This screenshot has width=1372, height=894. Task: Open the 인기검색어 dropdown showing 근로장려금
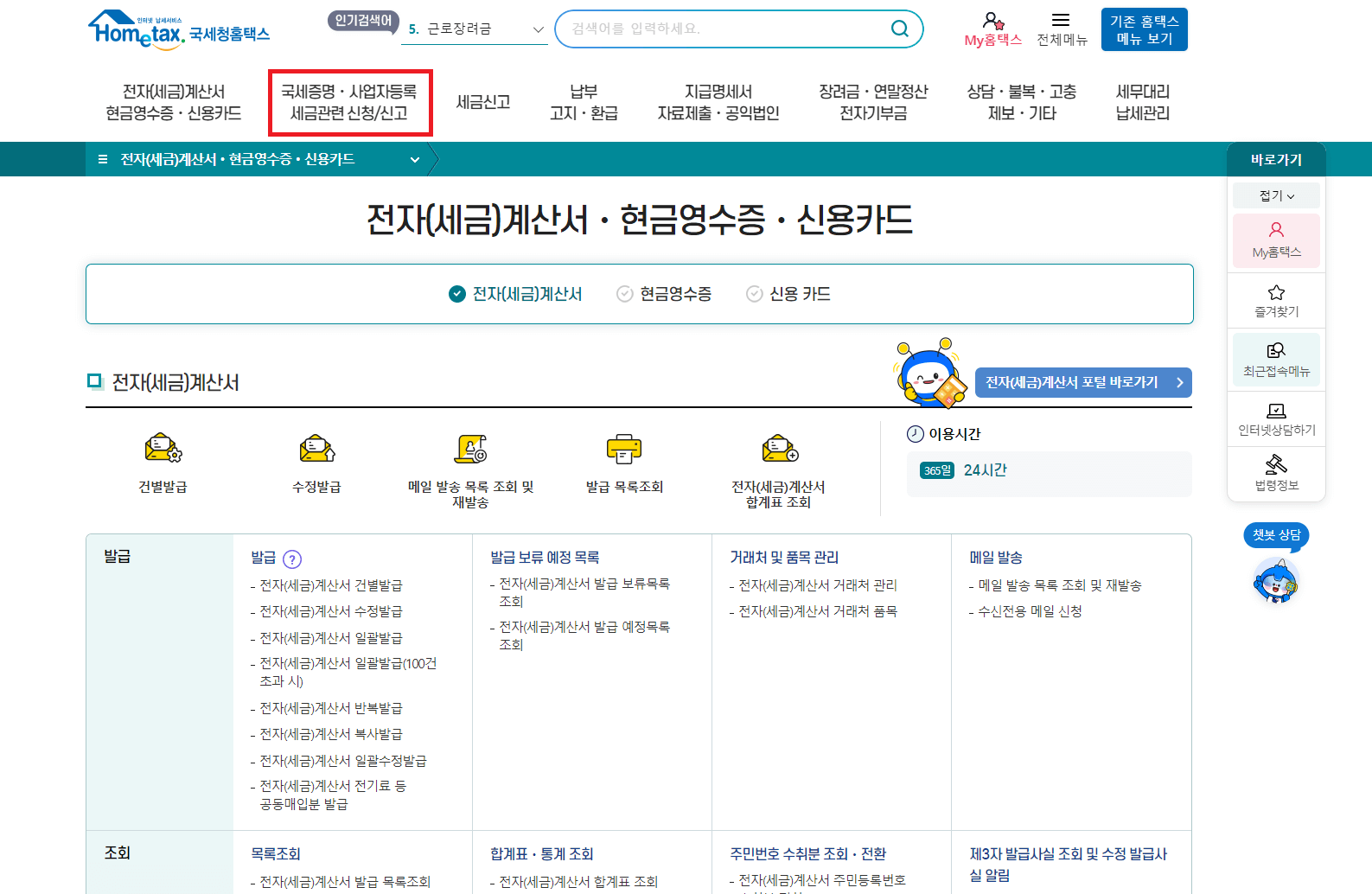pos(475,29)
